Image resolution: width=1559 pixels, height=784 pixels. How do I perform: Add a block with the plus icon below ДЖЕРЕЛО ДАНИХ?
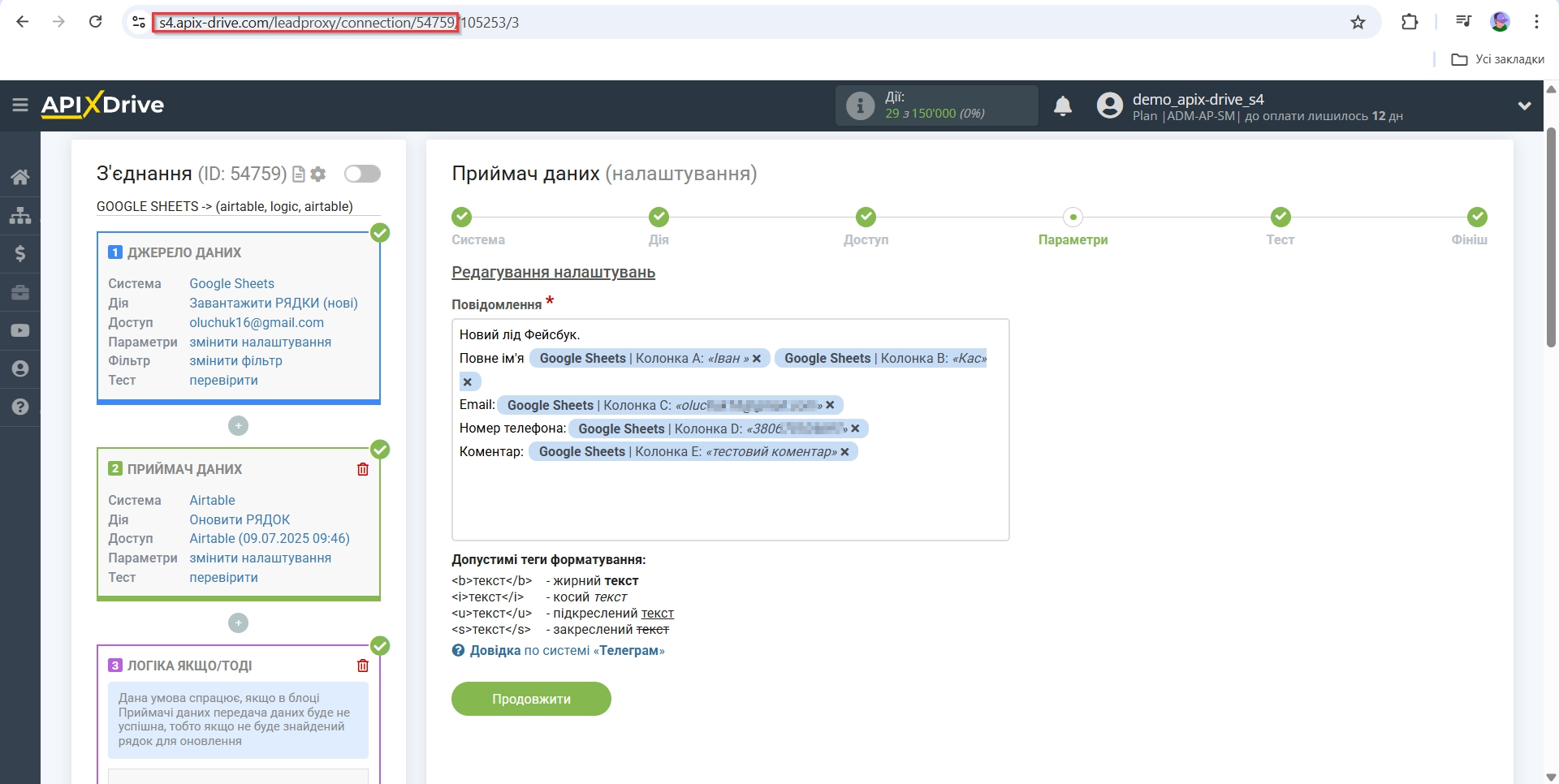pos(238,425)
